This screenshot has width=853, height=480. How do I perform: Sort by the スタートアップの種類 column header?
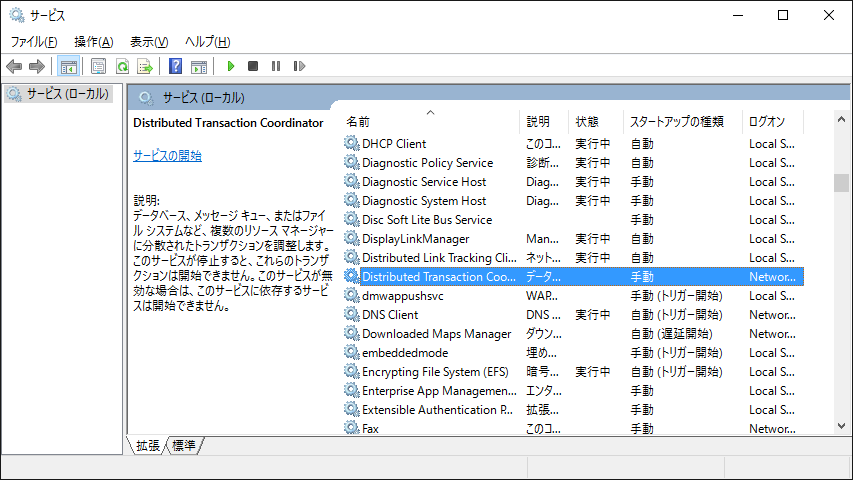click(x=675, y=122)
